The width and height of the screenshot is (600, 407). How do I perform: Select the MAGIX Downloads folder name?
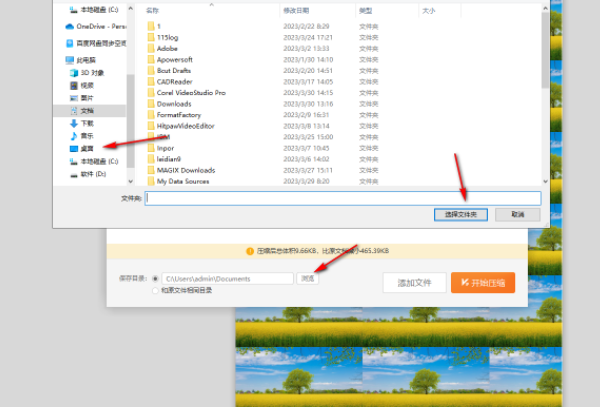(186, 170)
